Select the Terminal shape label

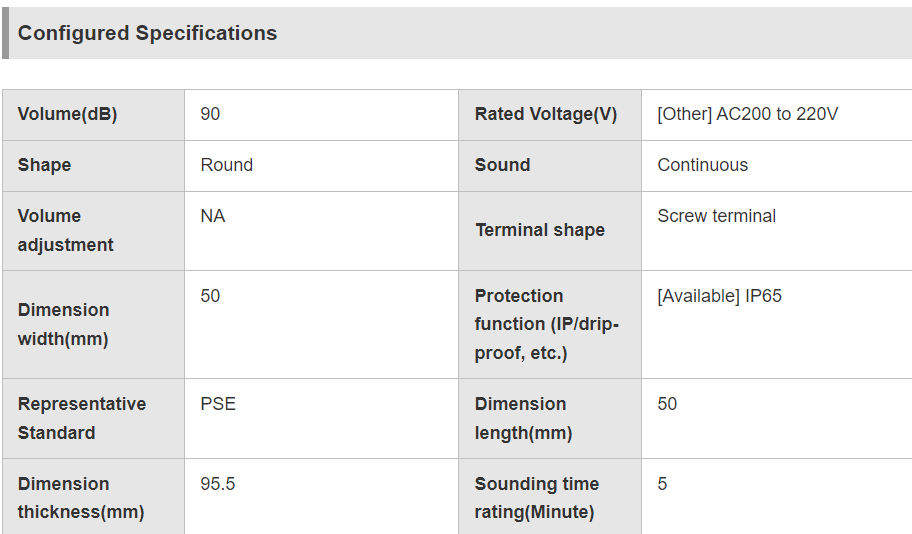(540, 230)
